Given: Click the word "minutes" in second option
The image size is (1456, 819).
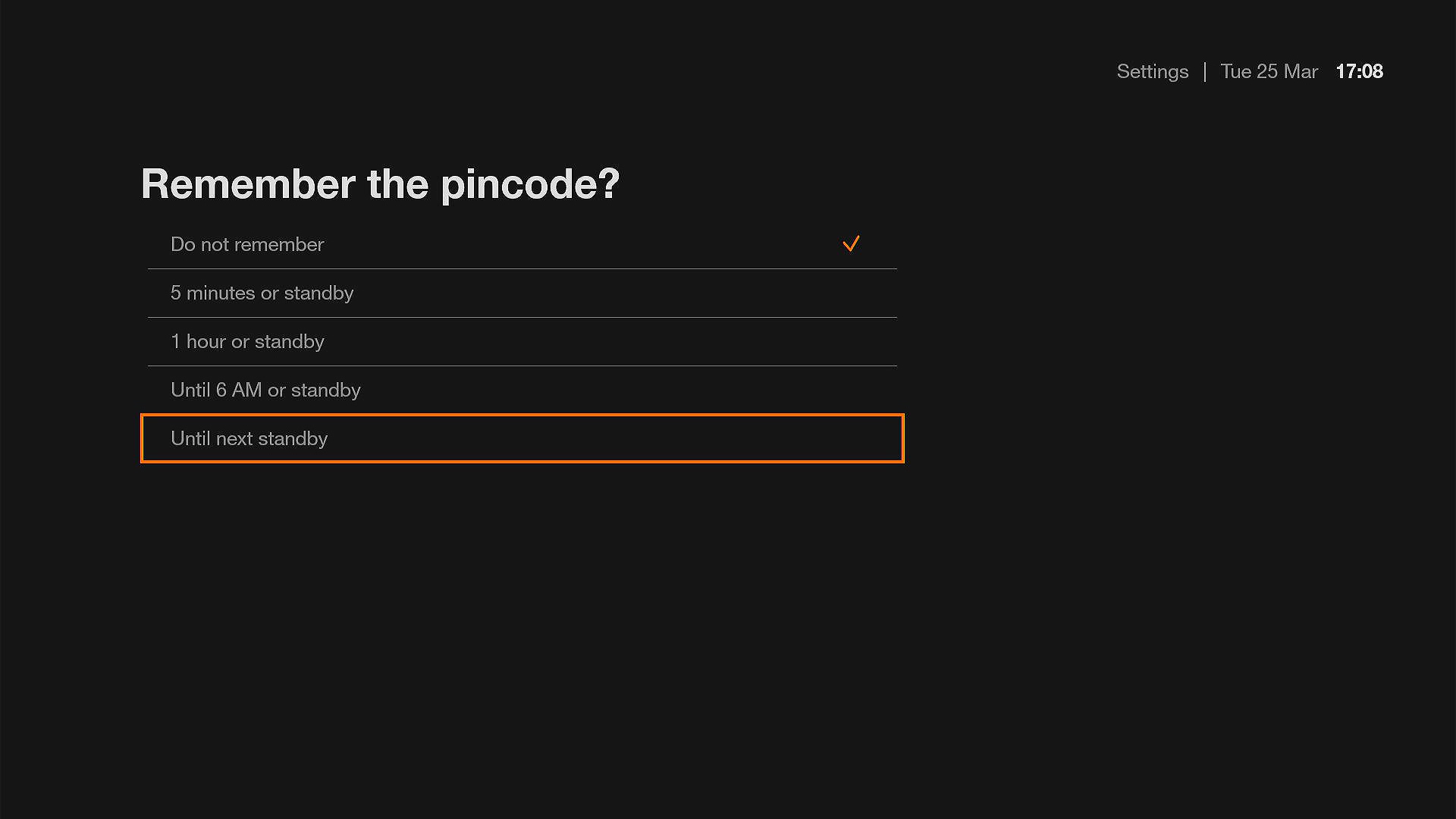Looking at the screenshot, I should [221, 293].
